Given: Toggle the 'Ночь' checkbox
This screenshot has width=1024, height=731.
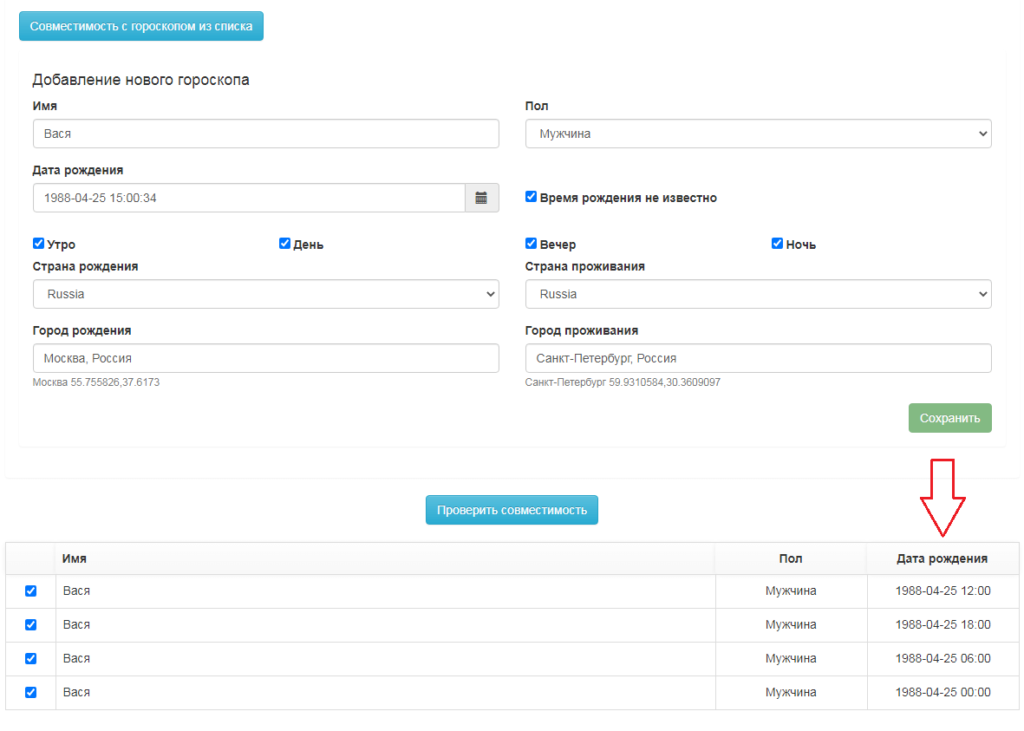Looking at the screenshot, I should pos(777,243).
